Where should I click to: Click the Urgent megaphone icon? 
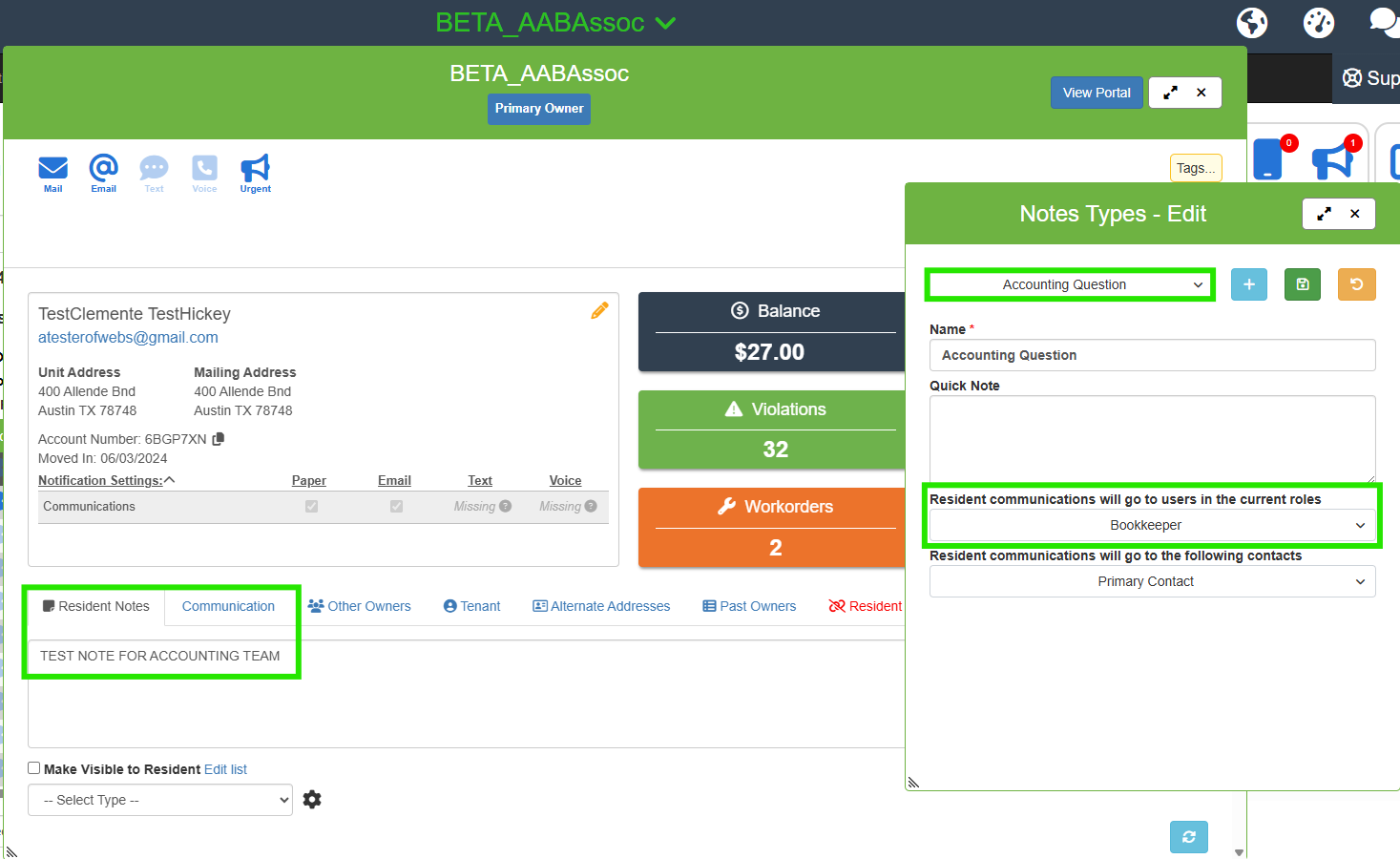pos(255,170)
